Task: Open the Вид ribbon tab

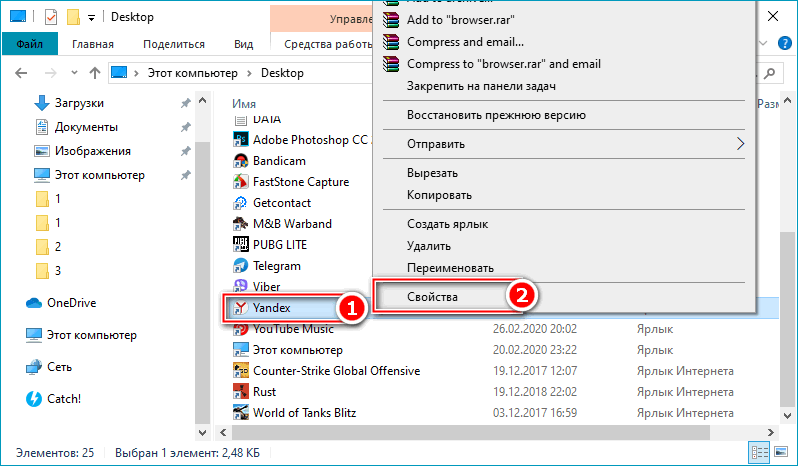Action: 243,44
